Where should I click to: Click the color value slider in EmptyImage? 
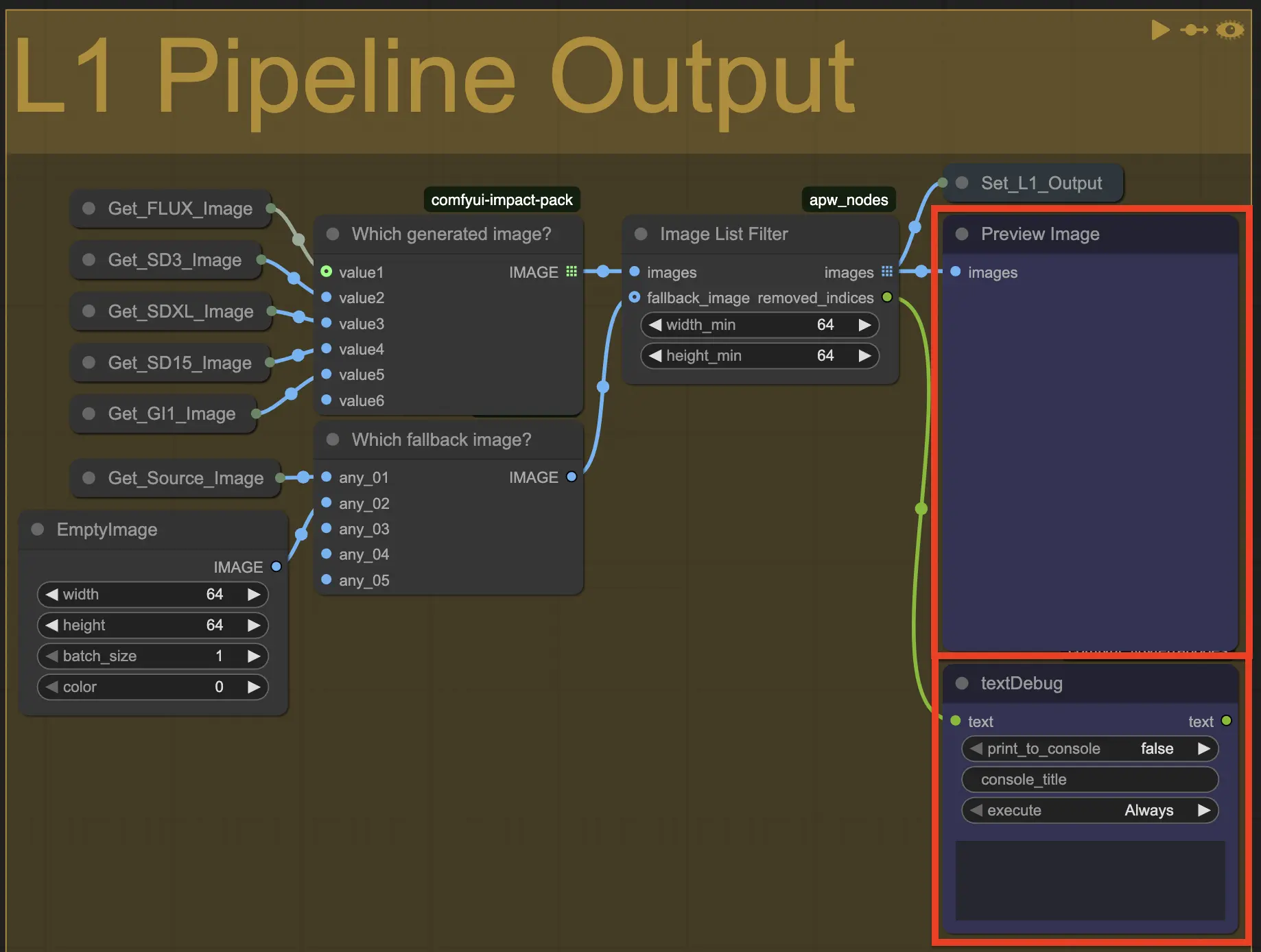[x=152, y=687]
